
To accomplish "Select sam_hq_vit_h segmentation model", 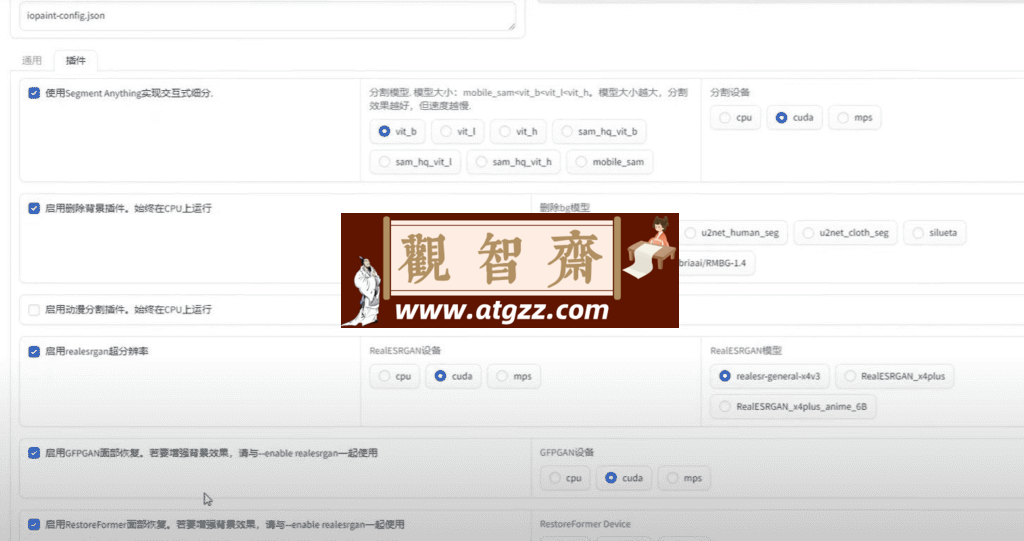I will coord(513,162).
